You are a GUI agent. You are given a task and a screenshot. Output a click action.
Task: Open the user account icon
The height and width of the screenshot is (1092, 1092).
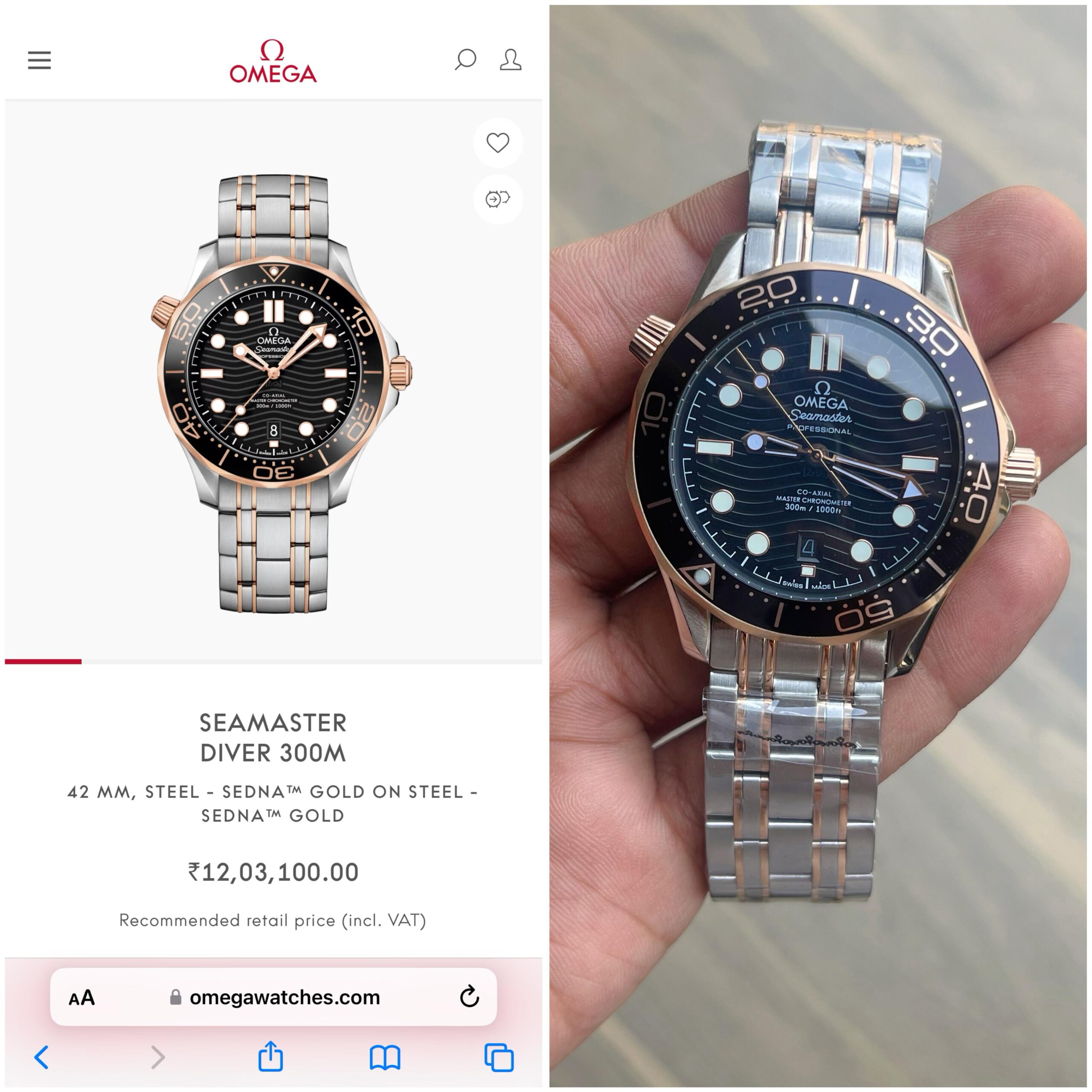(x=511, y=59)
